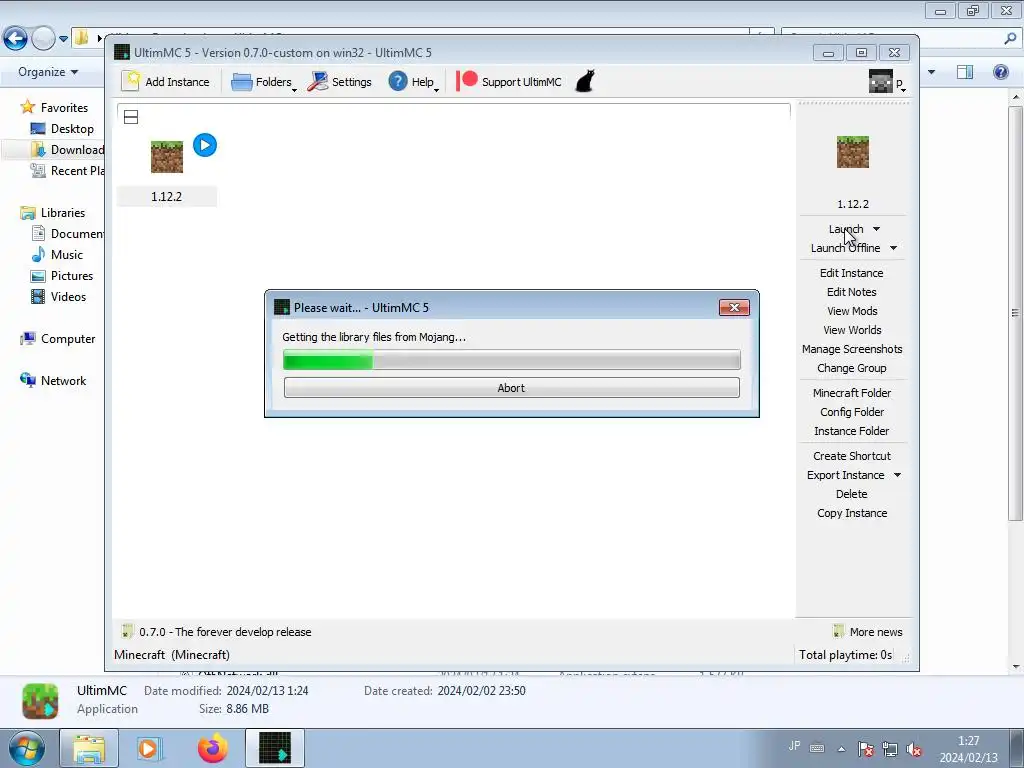Select Recent Places in Explorer sidebar
Screen dimensions: 1024x768
click(x=68, y=170)
